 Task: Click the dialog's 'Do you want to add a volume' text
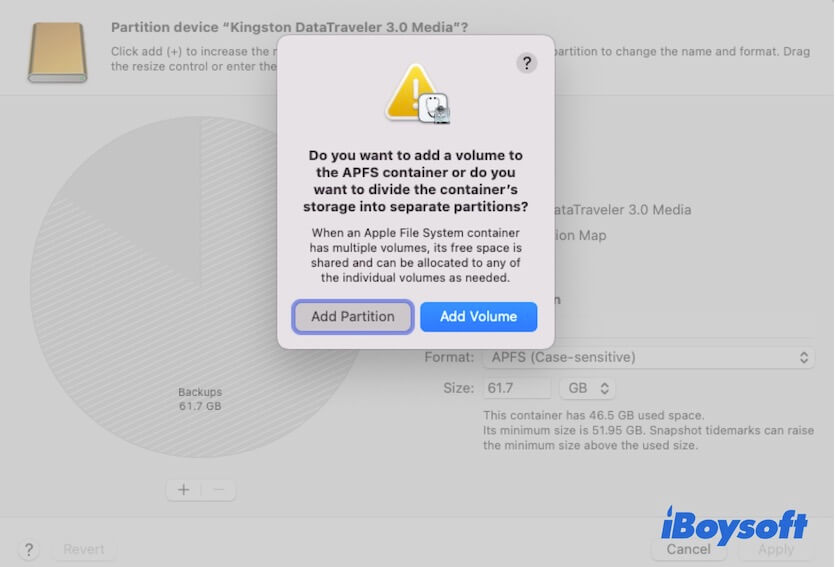[415, 181]
